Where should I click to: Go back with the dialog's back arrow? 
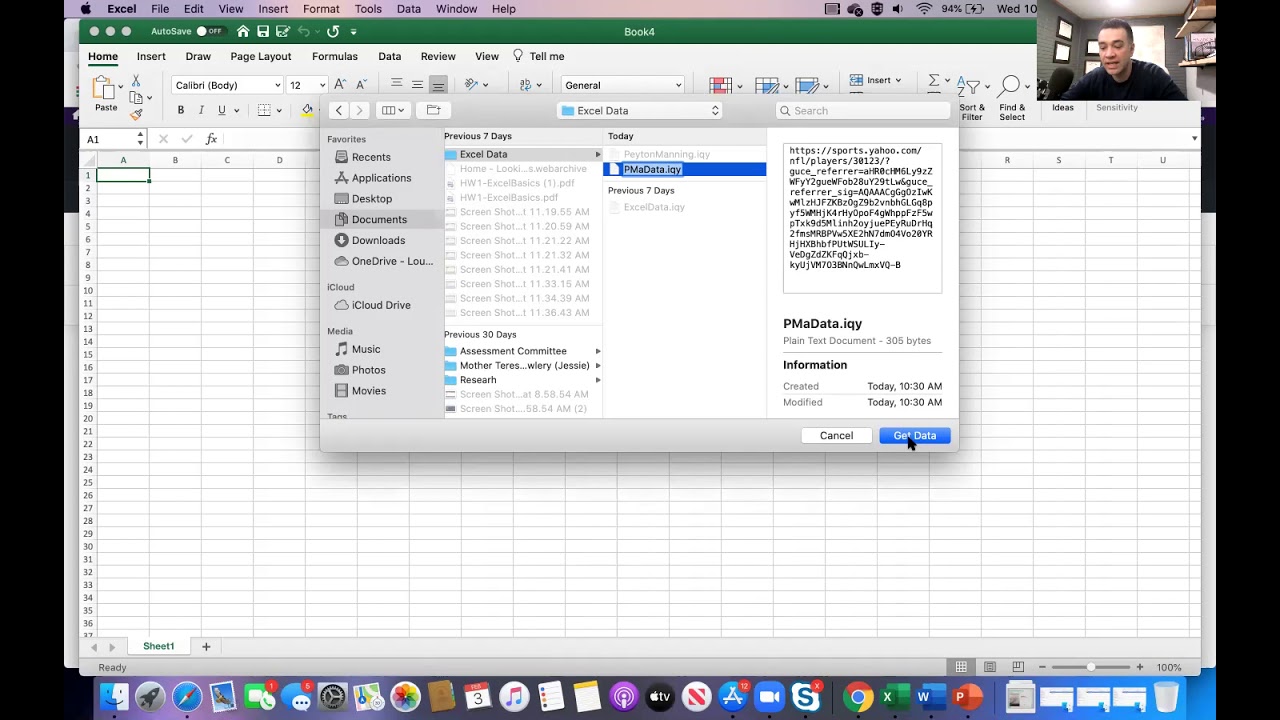point(339,110)
